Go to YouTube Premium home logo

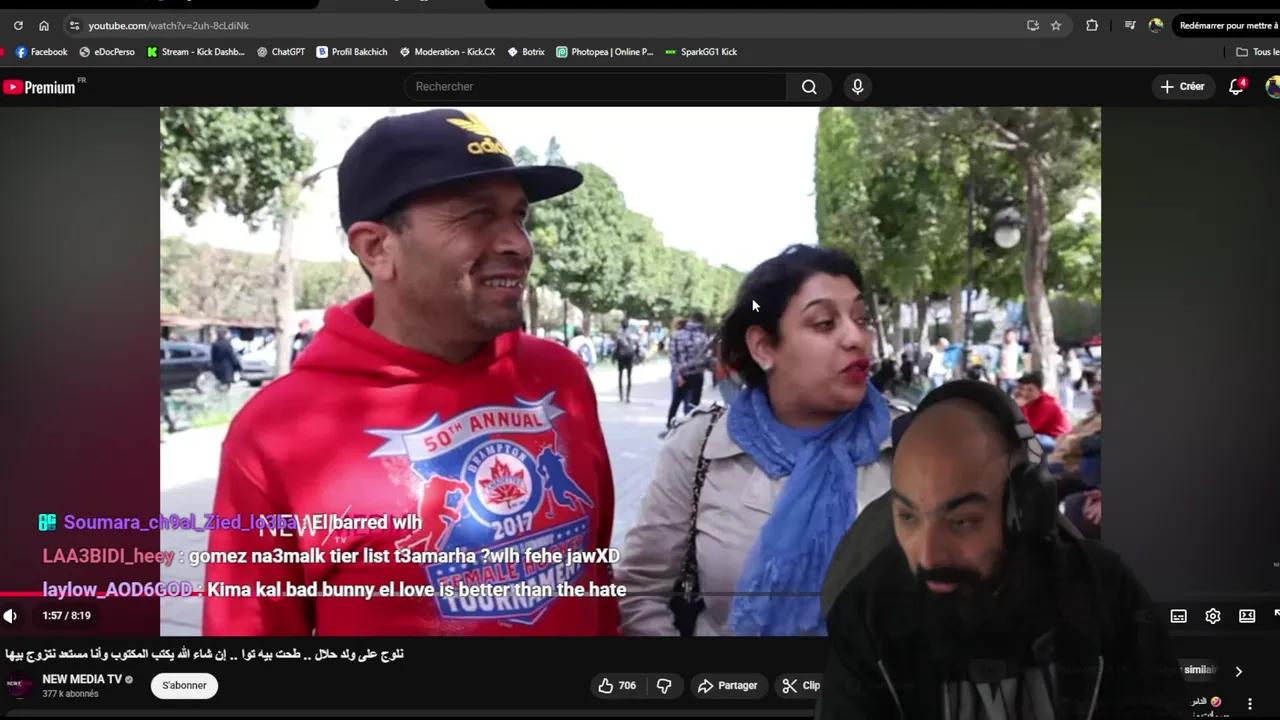[39, 87]
